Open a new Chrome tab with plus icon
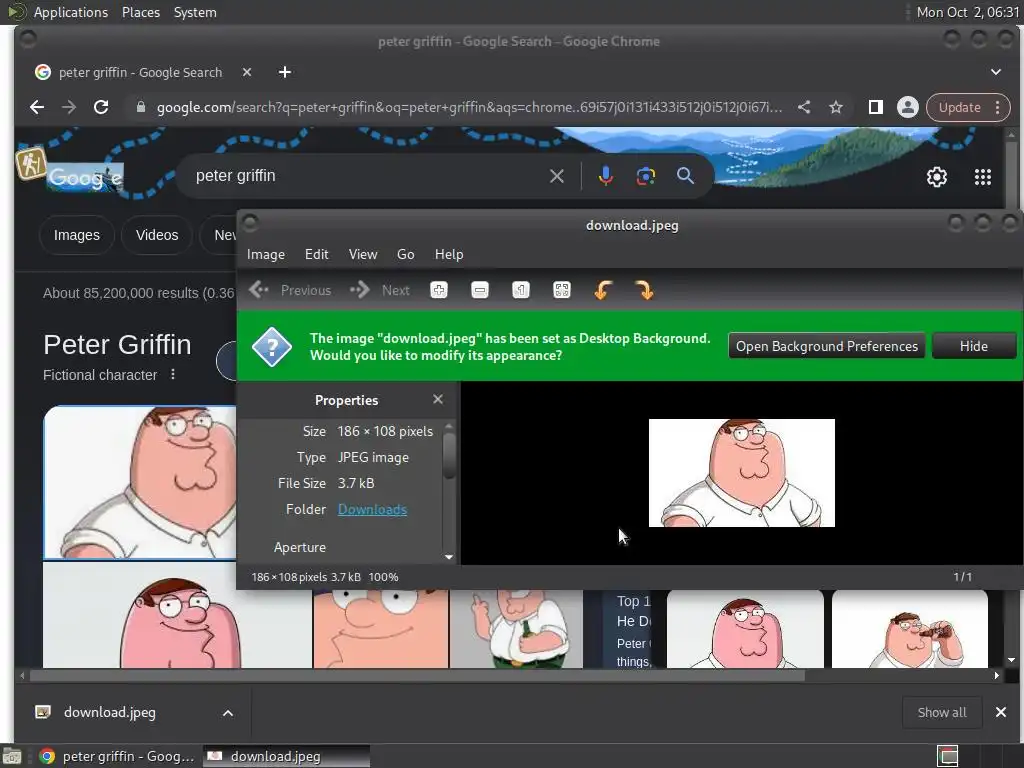This screenshot has height=768, width=1024. coord(285,72)
